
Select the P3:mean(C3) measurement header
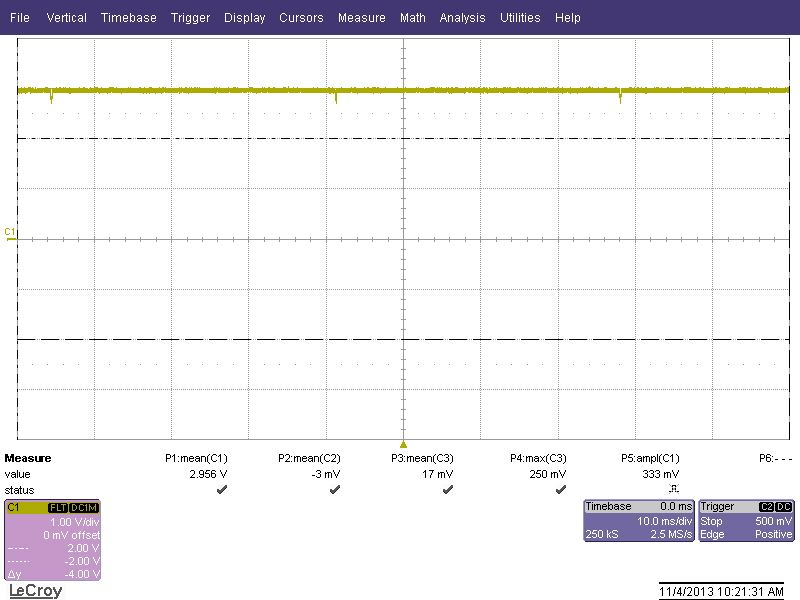pos(422,458)
